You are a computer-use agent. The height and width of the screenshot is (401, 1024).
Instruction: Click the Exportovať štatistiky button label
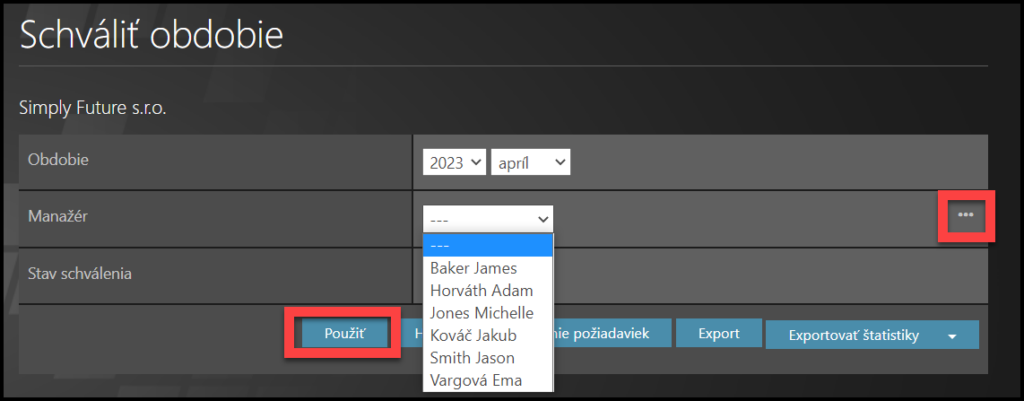(853, 335)
